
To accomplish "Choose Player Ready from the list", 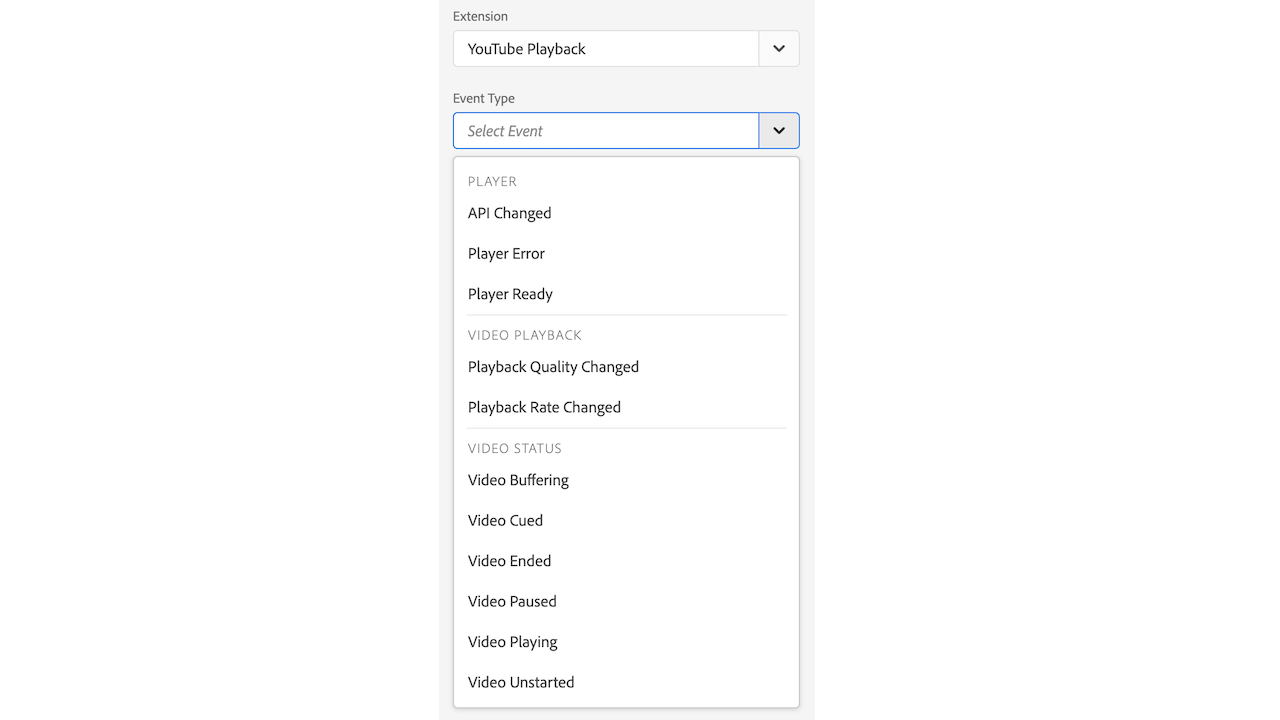I will tap(510, 293).
